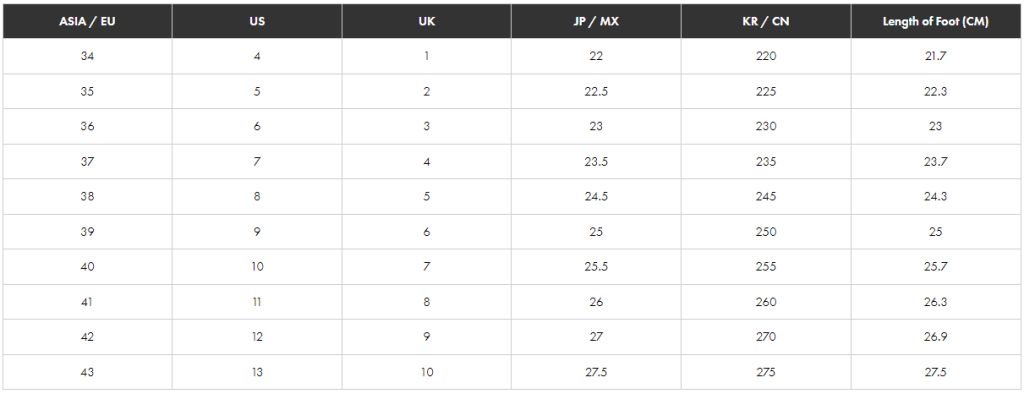Screen dimensions: 1024x394
Task: Click the KR / CN column header
Action: (x=766, y=22)
